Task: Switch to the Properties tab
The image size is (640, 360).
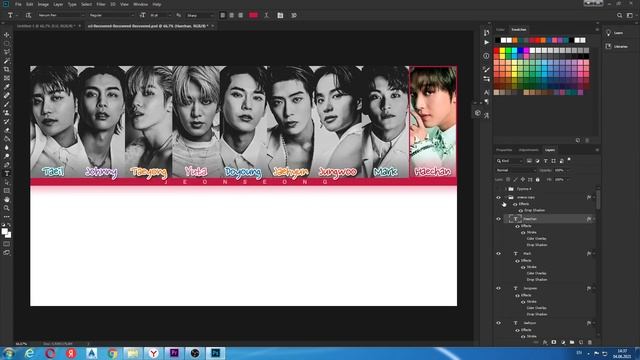Action: click(x=504, y=150)
